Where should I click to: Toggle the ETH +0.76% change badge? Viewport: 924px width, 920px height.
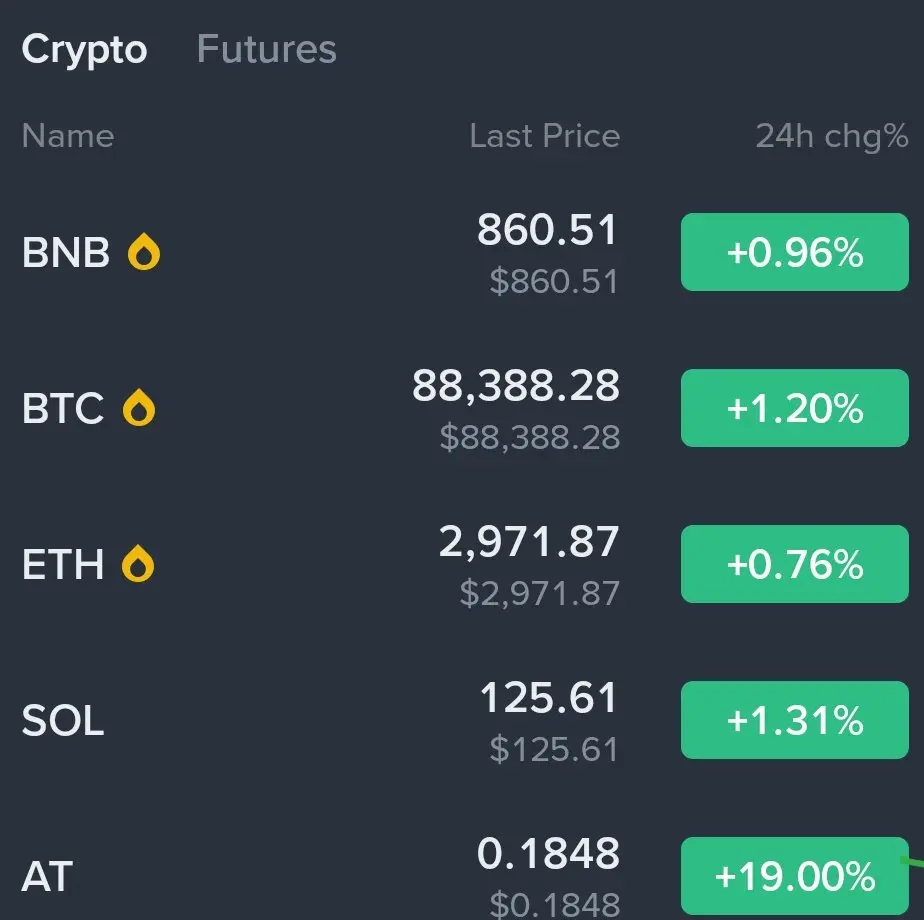[795, 565]
